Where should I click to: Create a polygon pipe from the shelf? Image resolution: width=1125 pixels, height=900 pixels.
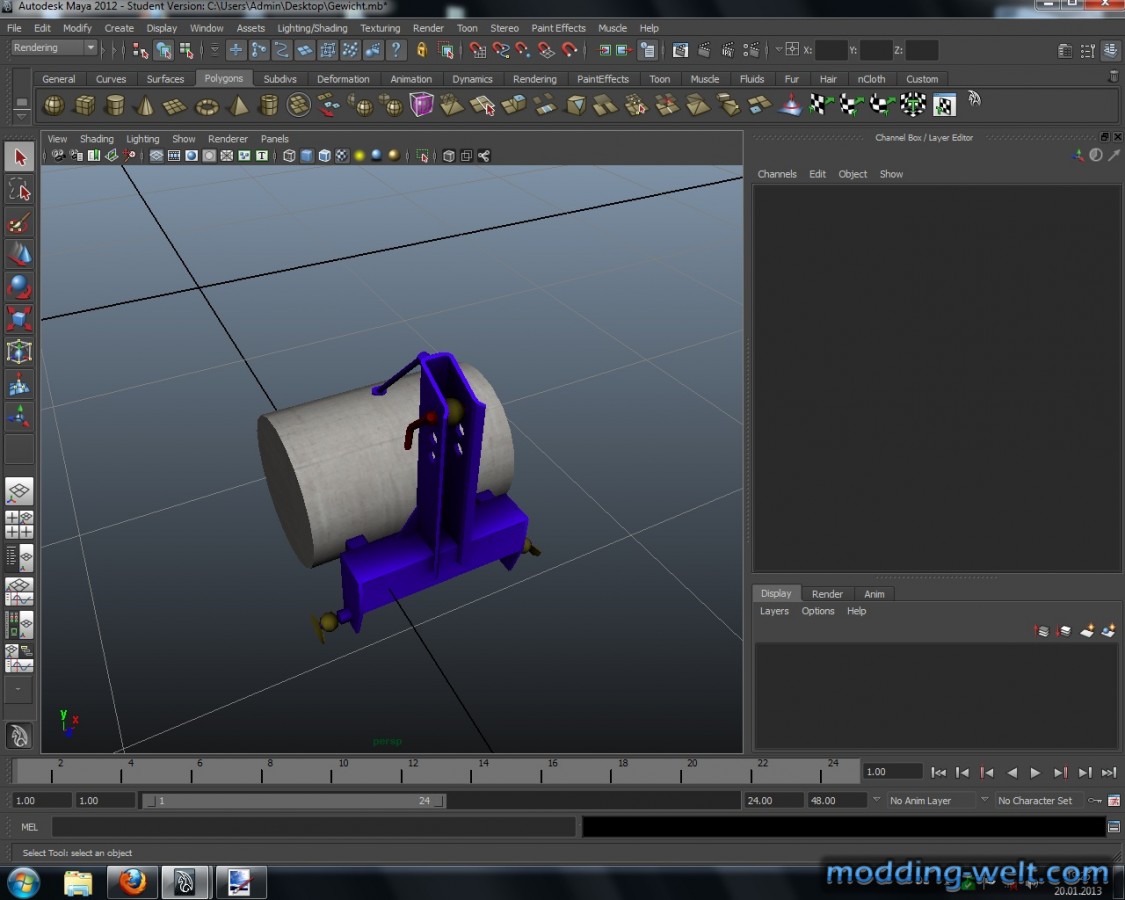(x=268, y=106)
